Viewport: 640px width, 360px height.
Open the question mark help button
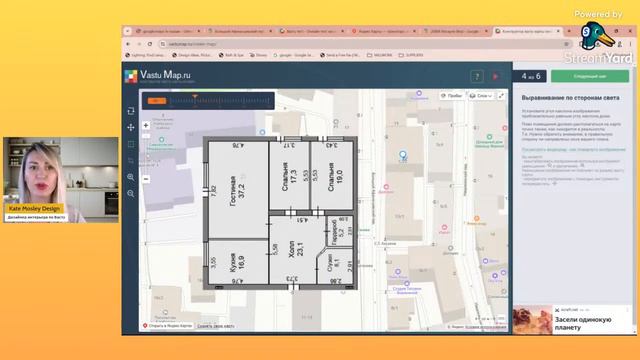coord(477,76)
